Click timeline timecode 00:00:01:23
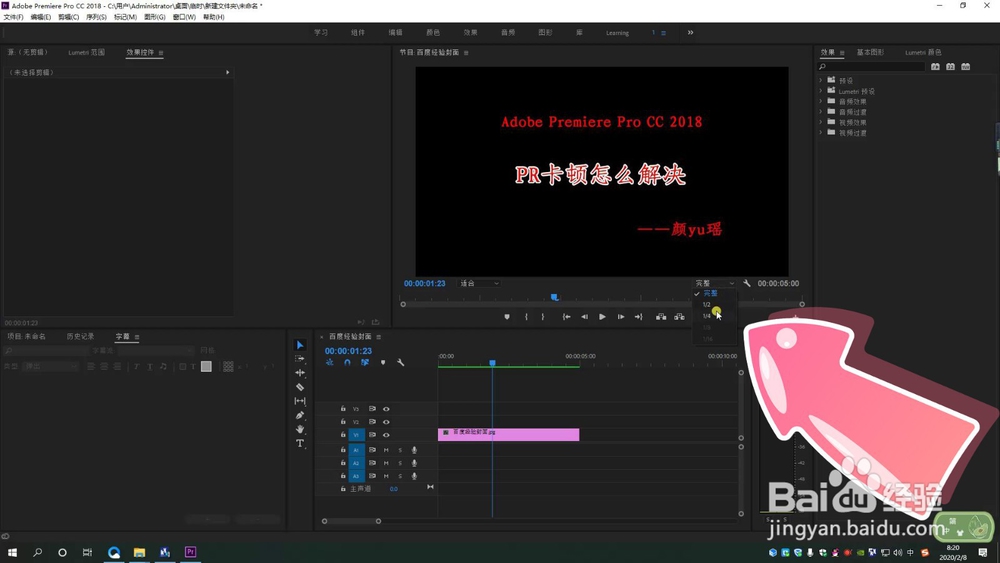Screen dimensions: 1000x563 click(x=348, y=351)
